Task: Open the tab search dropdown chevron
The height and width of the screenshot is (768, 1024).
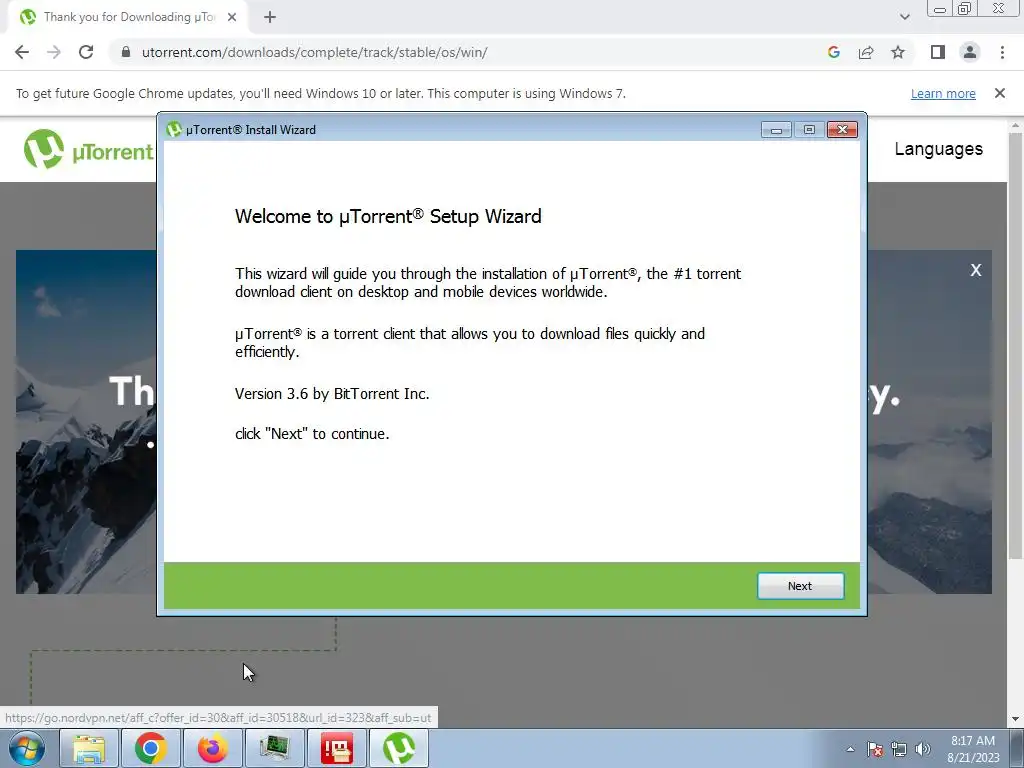Action: (x=904, y=17)
